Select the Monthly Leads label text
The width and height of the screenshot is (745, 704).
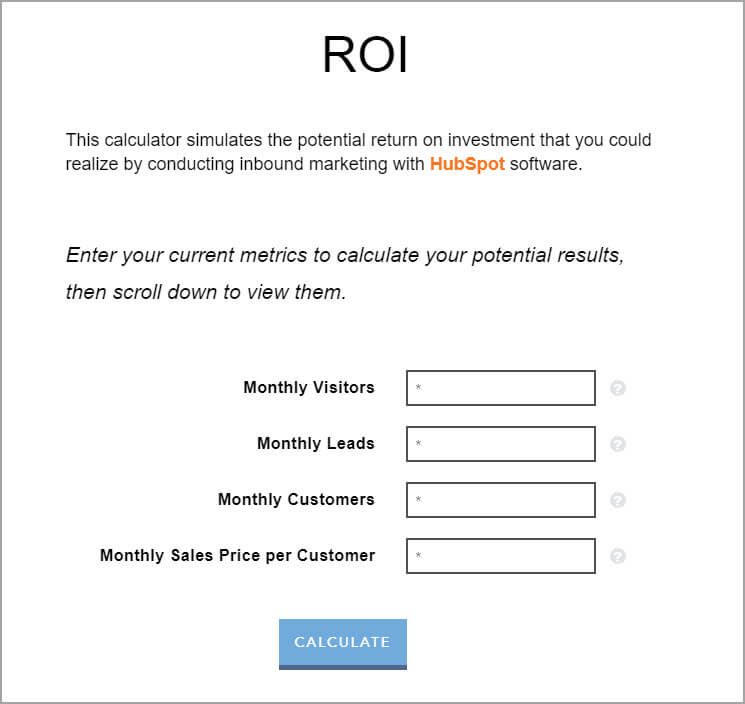(x=316, y=444)
